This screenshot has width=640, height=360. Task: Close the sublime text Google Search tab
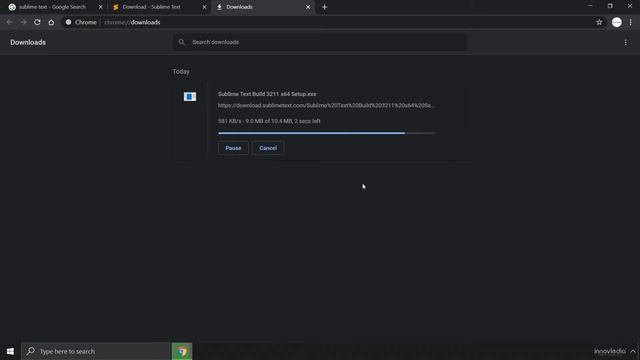pos(101,7)
